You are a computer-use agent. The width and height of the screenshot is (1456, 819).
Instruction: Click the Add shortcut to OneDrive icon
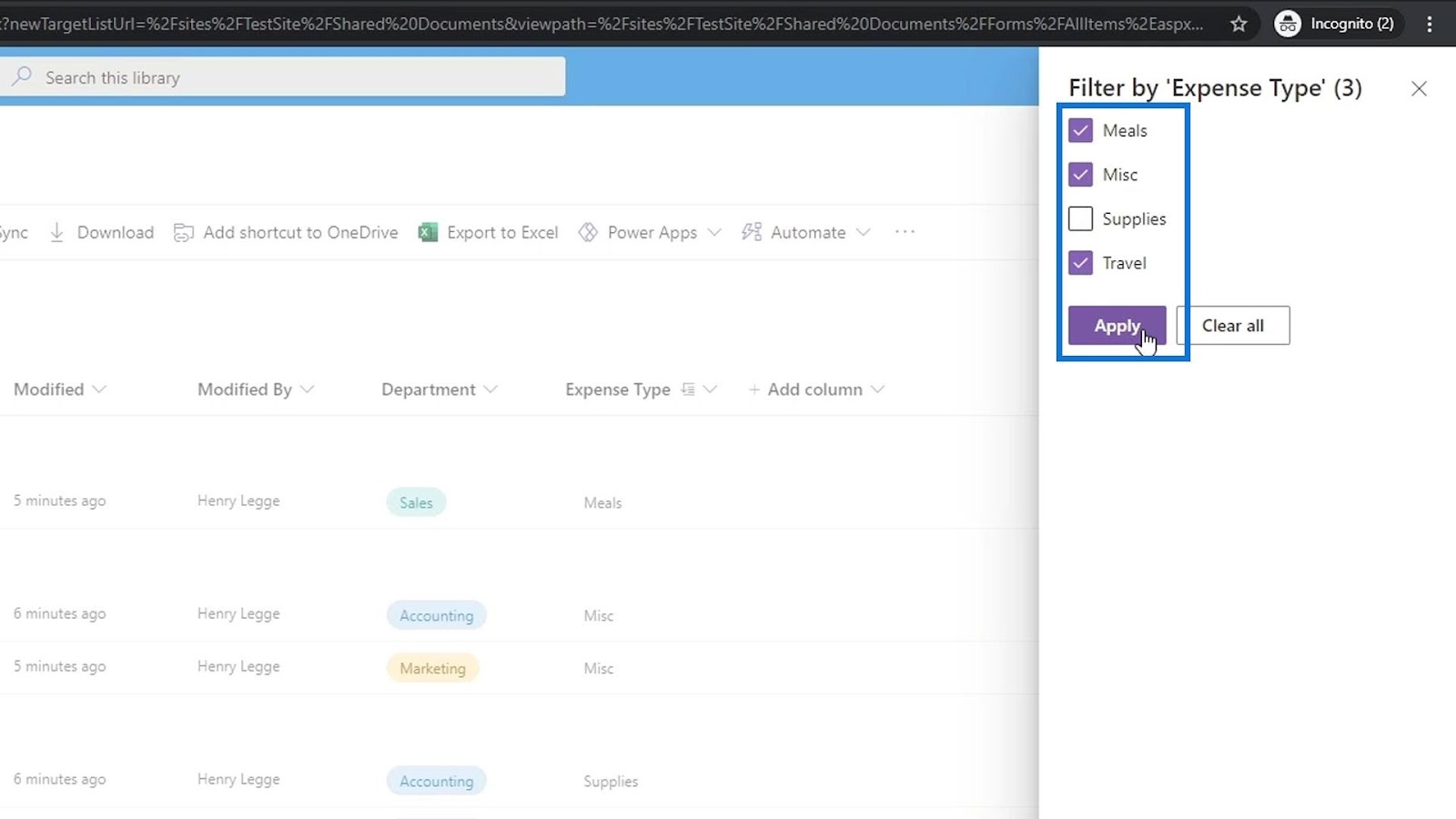point(183,232)
